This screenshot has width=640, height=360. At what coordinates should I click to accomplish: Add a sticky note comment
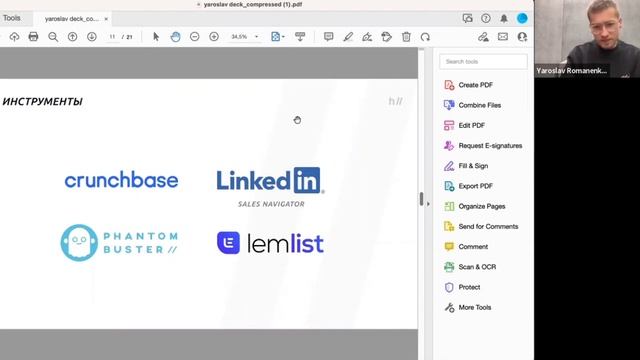pos(329,37)
